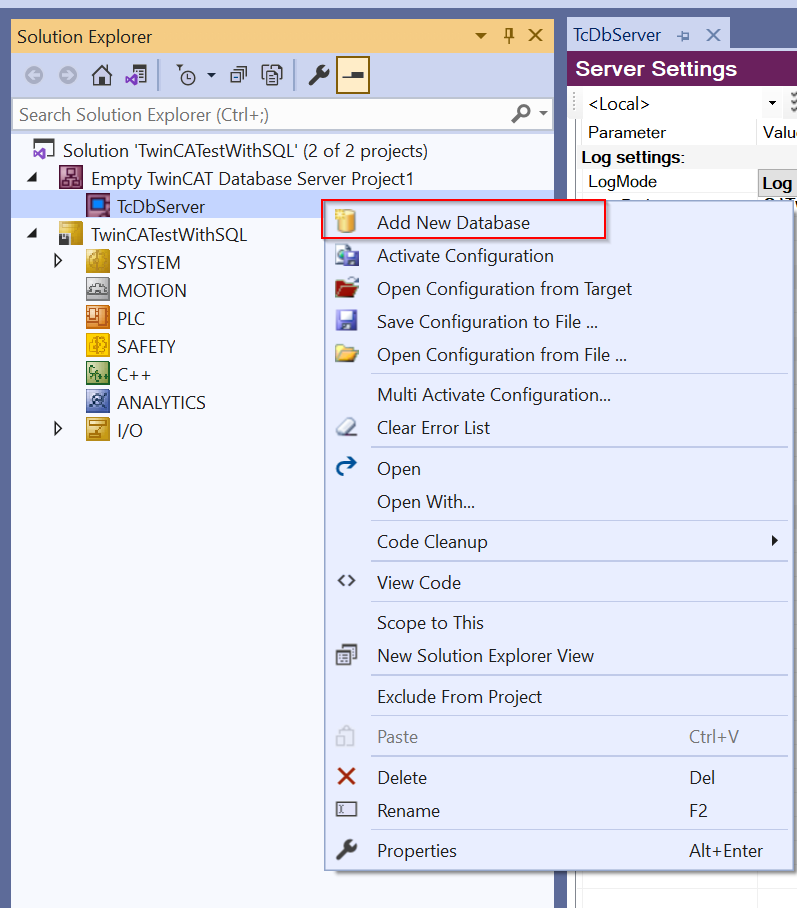Click the SYSTEM node icon
Image resolution: width=797 pixels, height=908 pixels.
click(x=98, y=262)
